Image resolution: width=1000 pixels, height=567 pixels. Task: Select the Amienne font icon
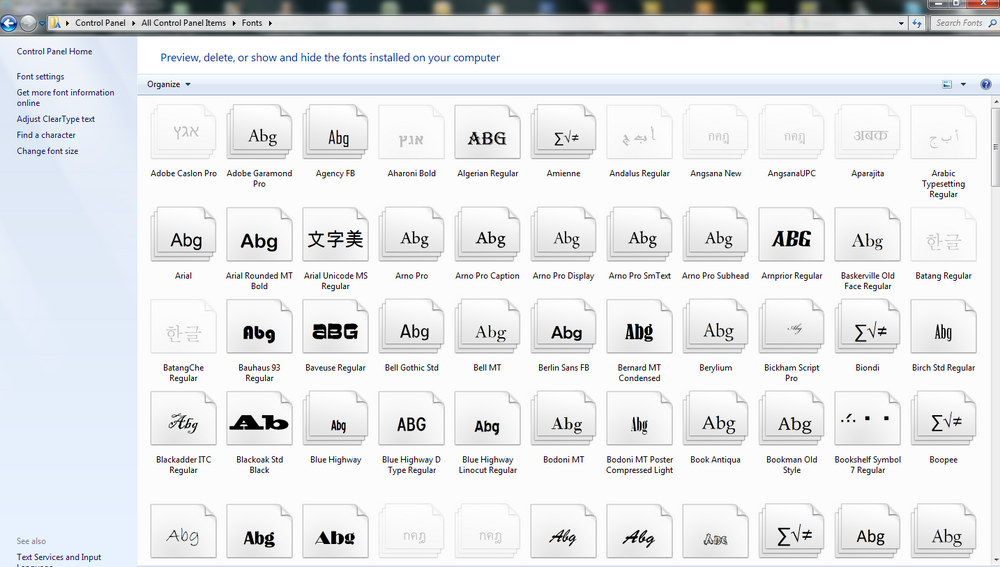pos(563,132)
